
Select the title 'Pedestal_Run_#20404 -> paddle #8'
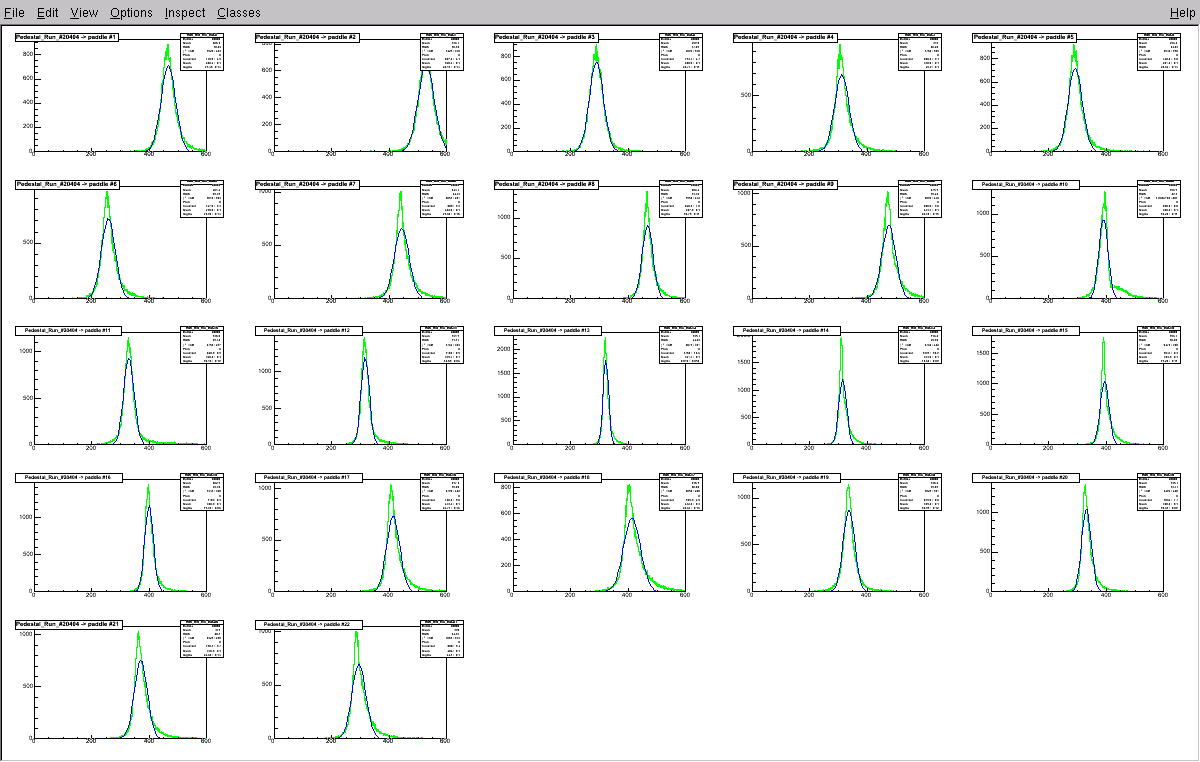[546, 185]
